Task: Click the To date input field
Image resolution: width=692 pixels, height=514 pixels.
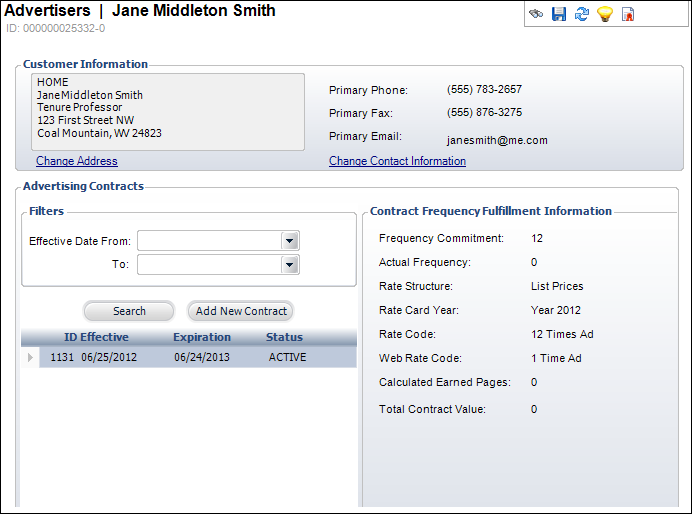Action: tap(209, 265)
